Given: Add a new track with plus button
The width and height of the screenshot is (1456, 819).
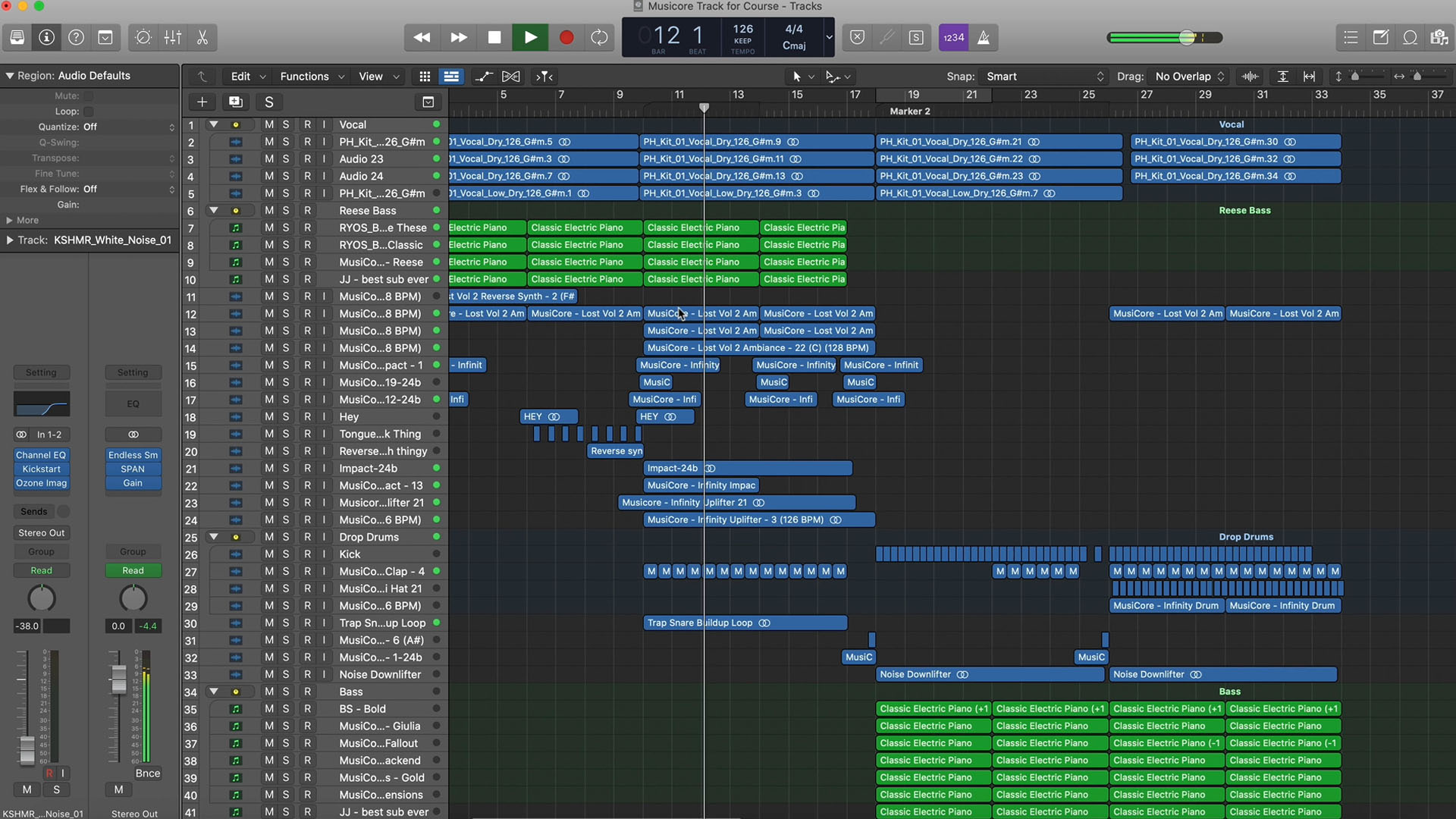Looking at the screenshot, I should pyautogui.click(x=202, y=102).
